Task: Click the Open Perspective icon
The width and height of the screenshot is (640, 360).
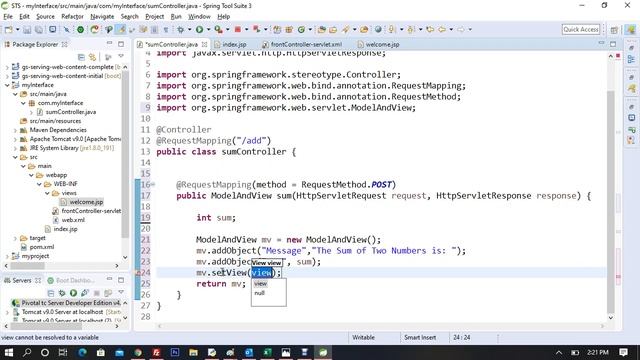Action: tap(614, 29)
